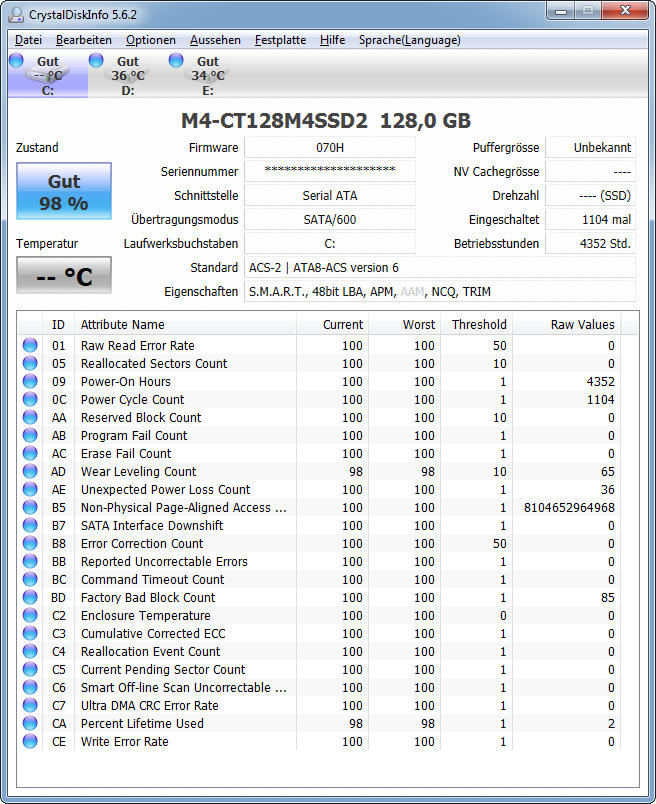Click status icon for SATA Interface Downshift
Image resolution: width=656 pixels, height=804 pixels.
click(x=30, y=525)
